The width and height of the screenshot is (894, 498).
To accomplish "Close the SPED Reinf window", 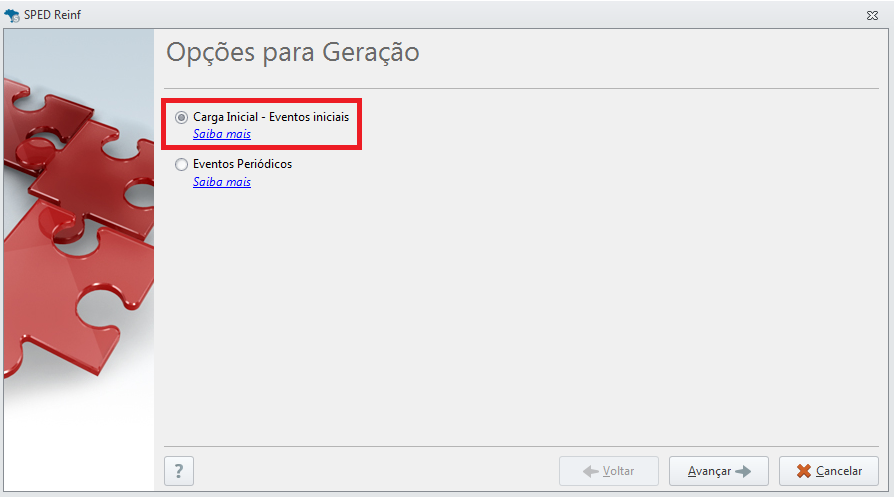I will [872, 15].
